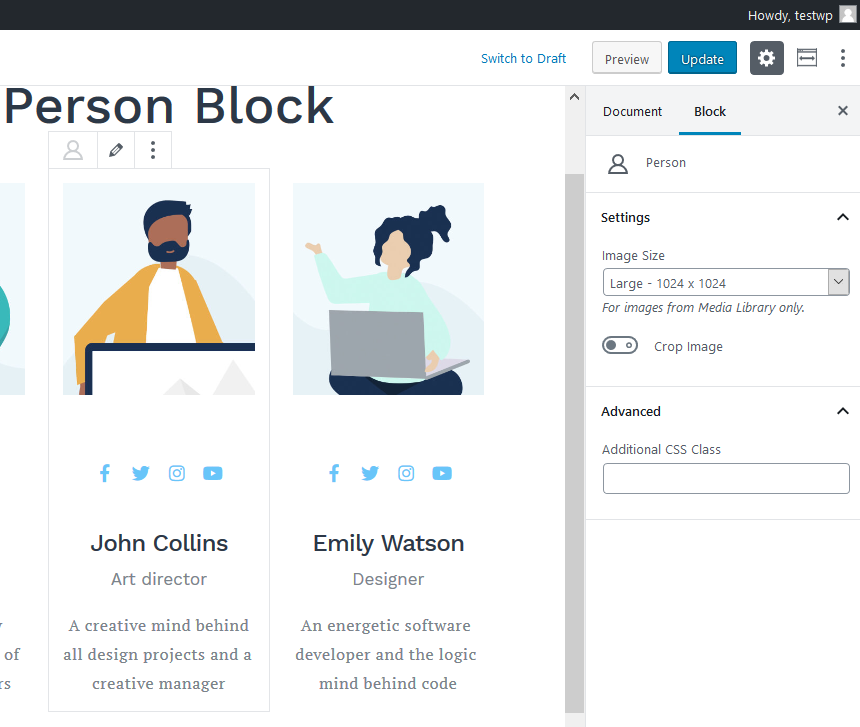This screenshot has height=727, width=860.
Task: Click the Update button
Action: point(702,59)
